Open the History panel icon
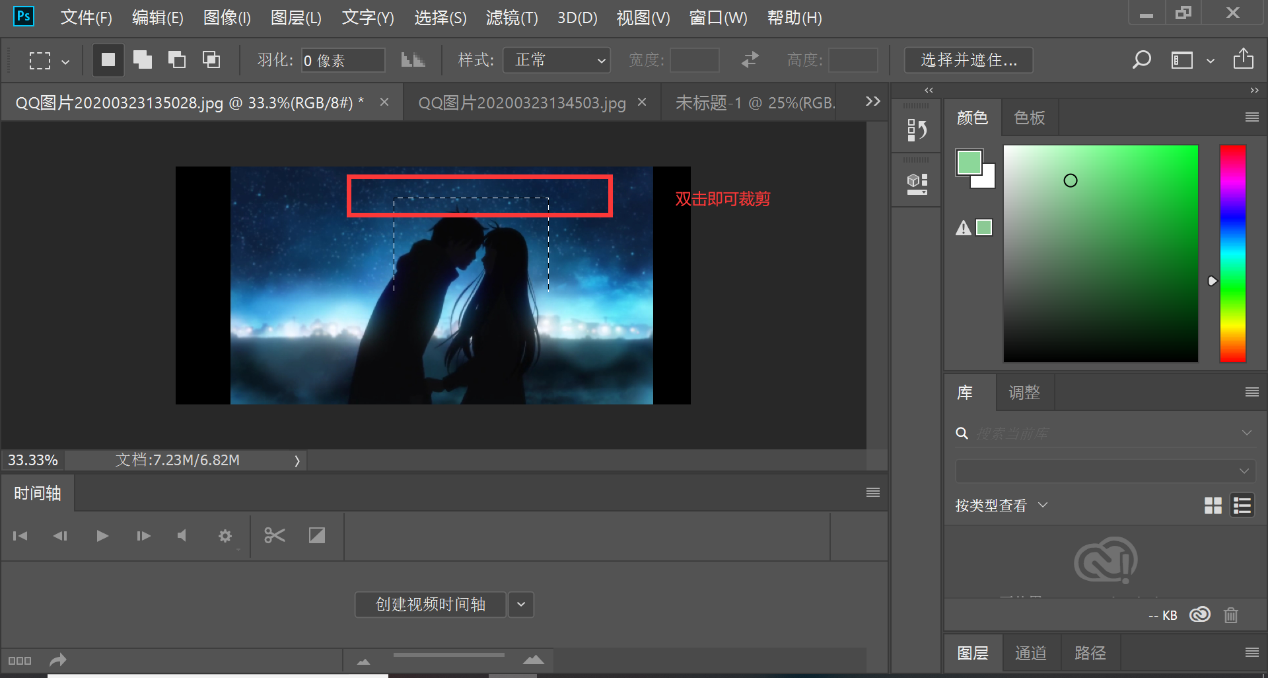1268x678 pixels. (x=916, y=130)
